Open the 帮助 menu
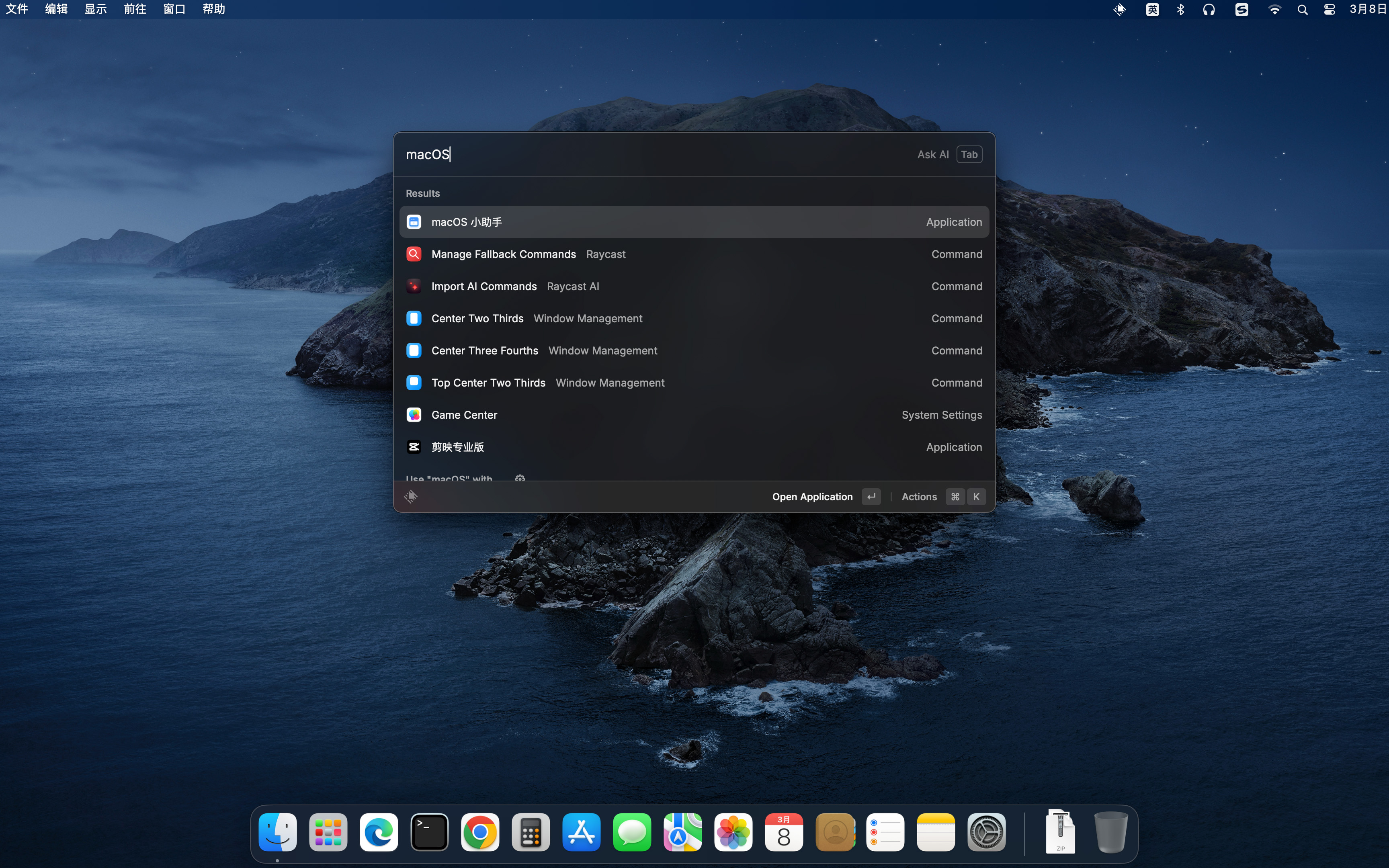This screenshot has height=868, width=1389. point(213,9)
